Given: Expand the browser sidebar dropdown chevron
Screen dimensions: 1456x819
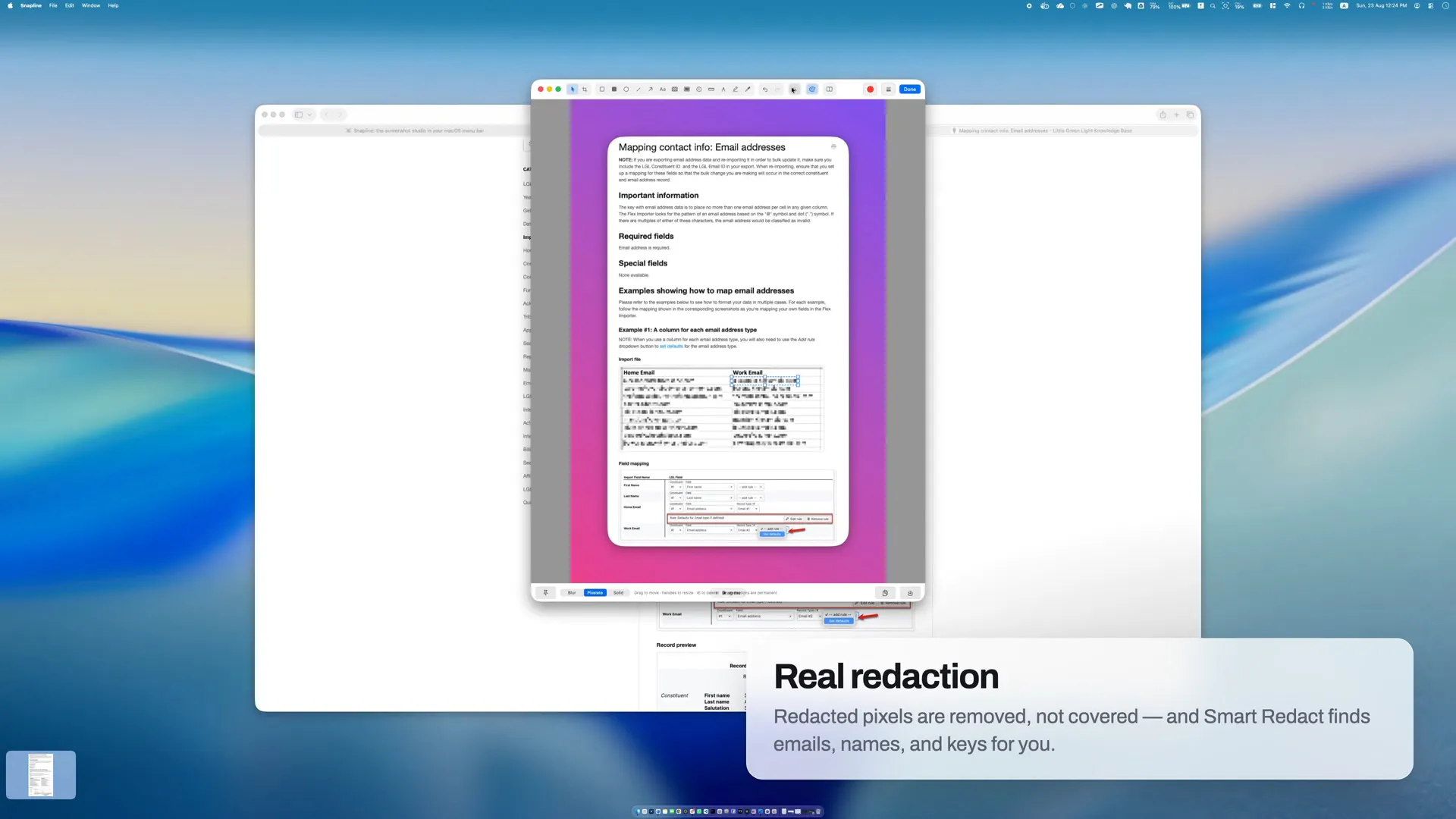Looking at the screenshot, I should 309,115.
